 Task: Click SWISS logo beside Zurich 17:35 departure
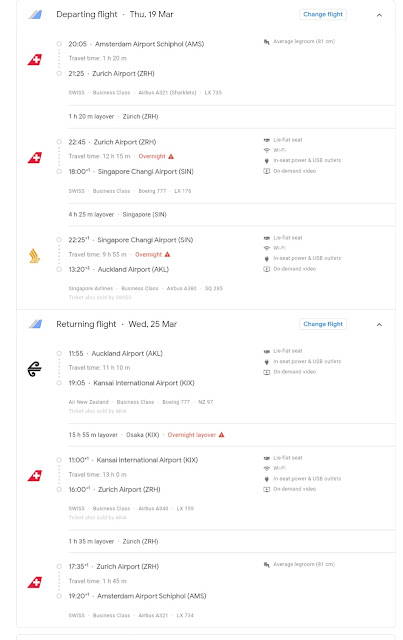click(x=35, y=582)
